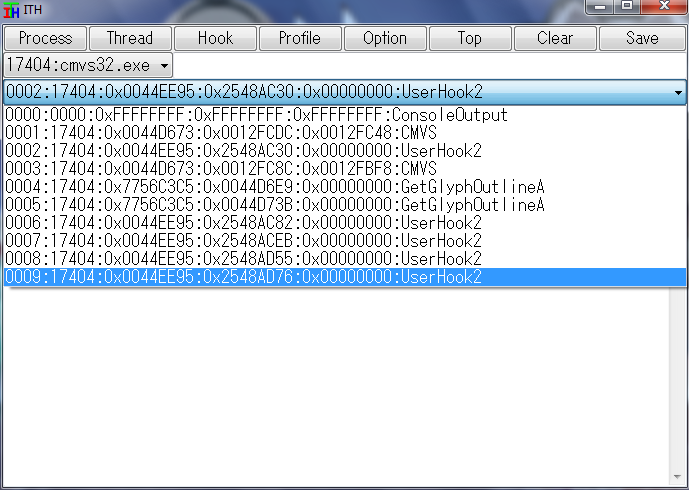The image size is (689, 490).
Task: Pick thread 0004 GetGlyphOutlineA
Action: (x=345, y=187)
